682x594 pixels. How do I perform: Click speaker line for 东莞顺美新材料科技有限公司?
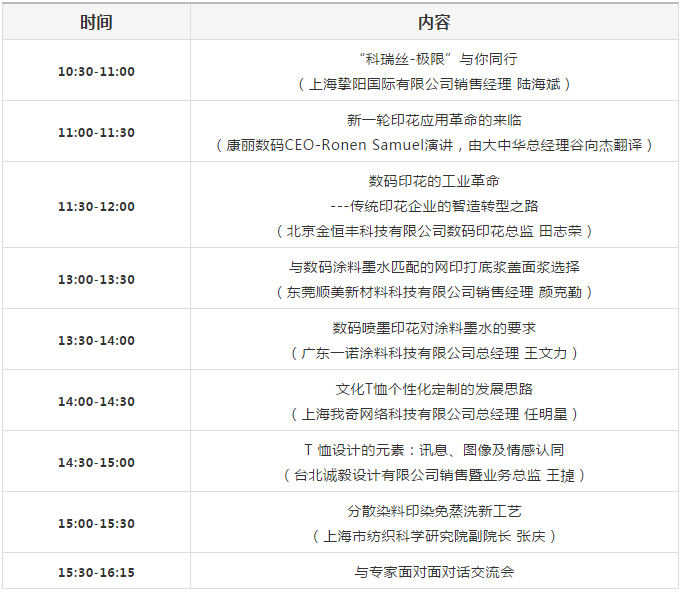[434, 292]
